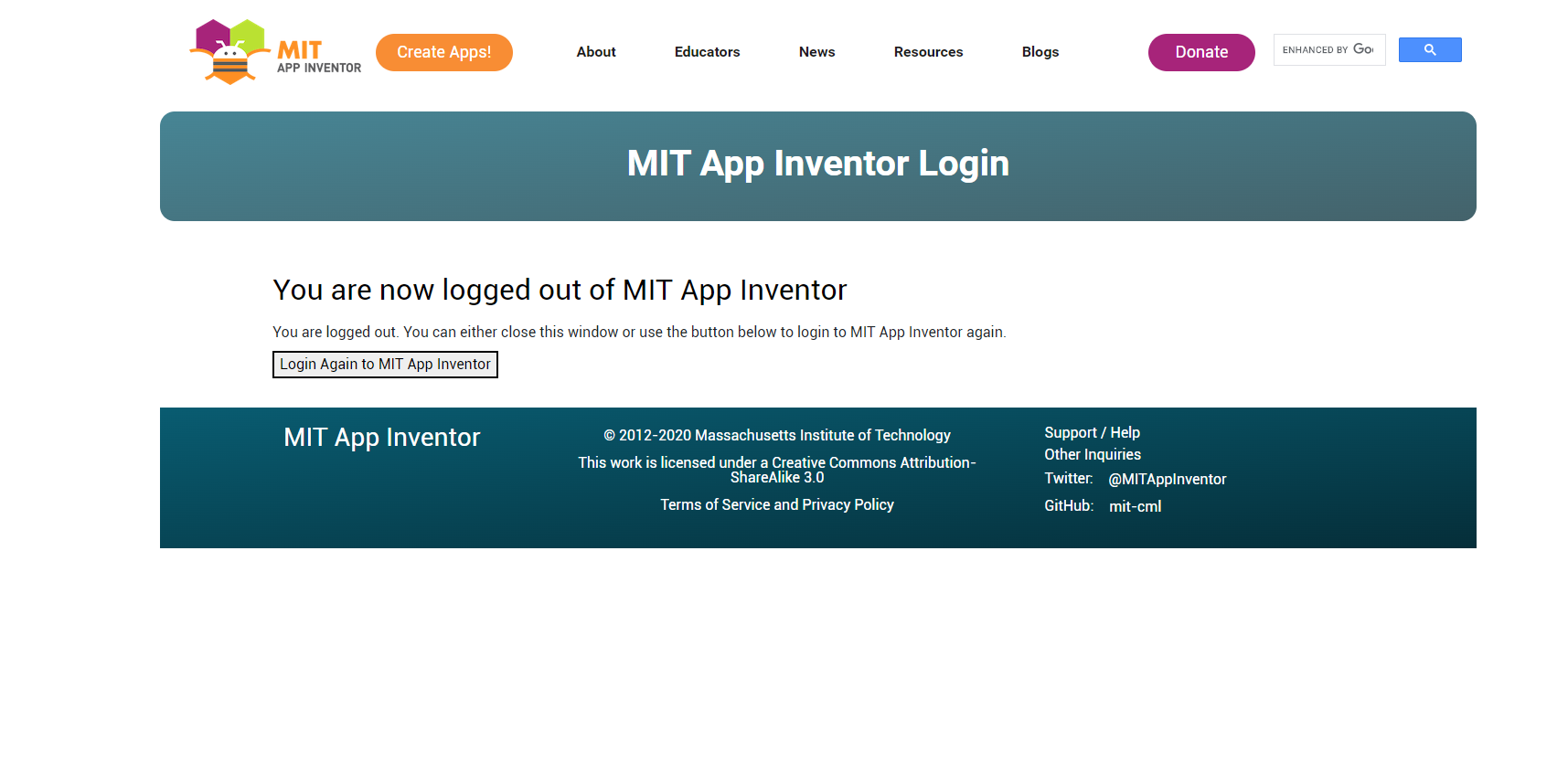This screenshot has height=784, width=1568.
Task: Click the blue search magnifier button
Action: (1429, 50)
